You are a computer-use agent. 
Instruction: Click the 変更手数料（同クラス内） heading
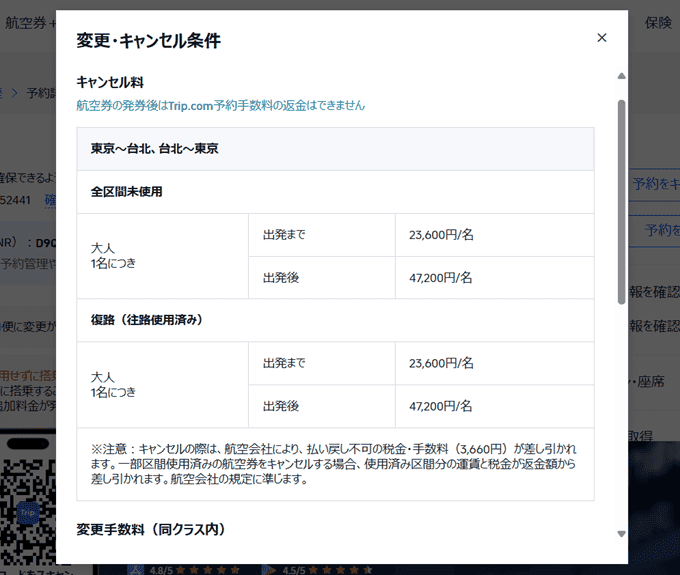[x=150, y=529]
